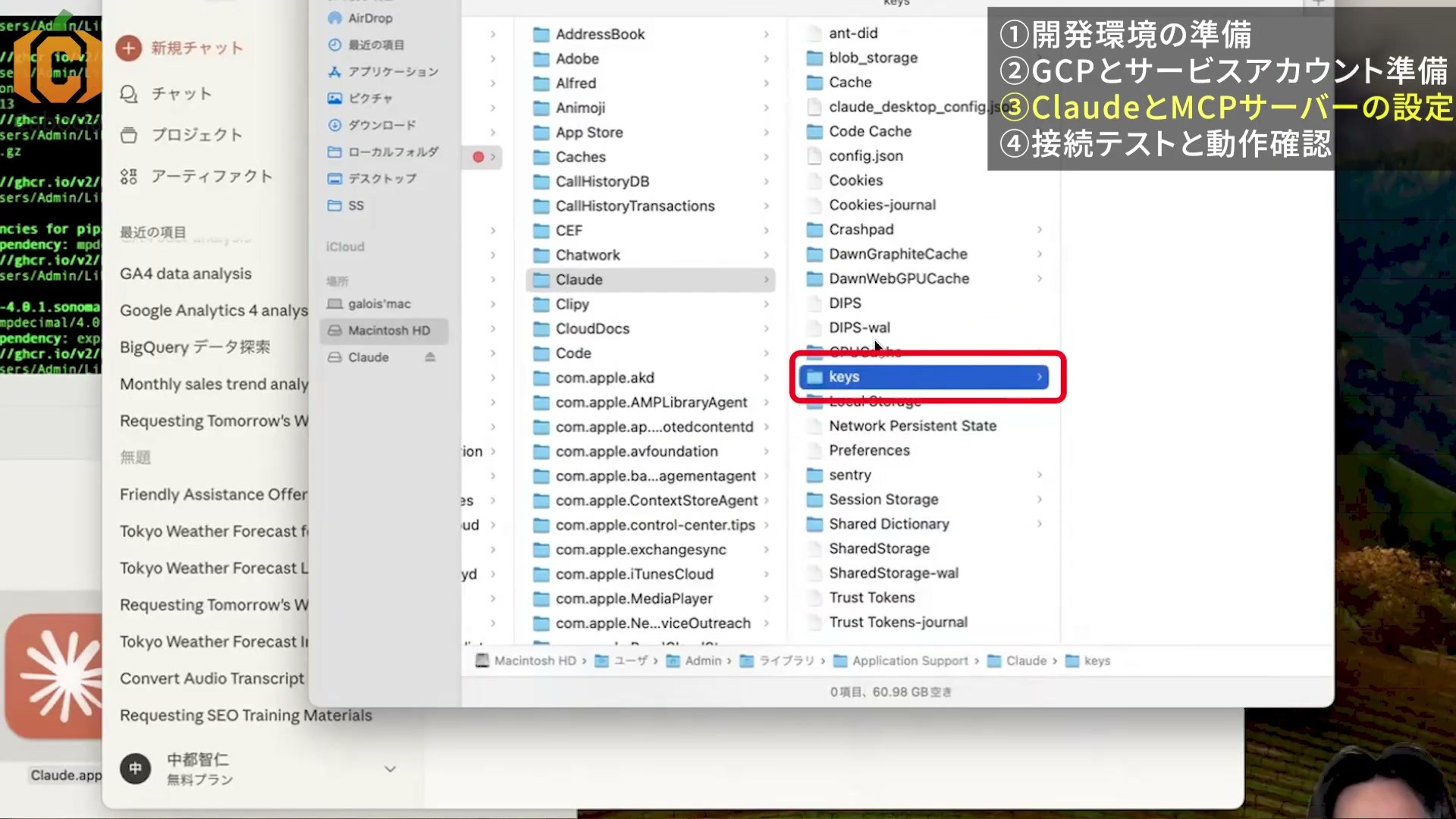This screenshot has height=819, width=1456.
Task: Click the Claude.app icon in the dock
Action: (53, 676)
